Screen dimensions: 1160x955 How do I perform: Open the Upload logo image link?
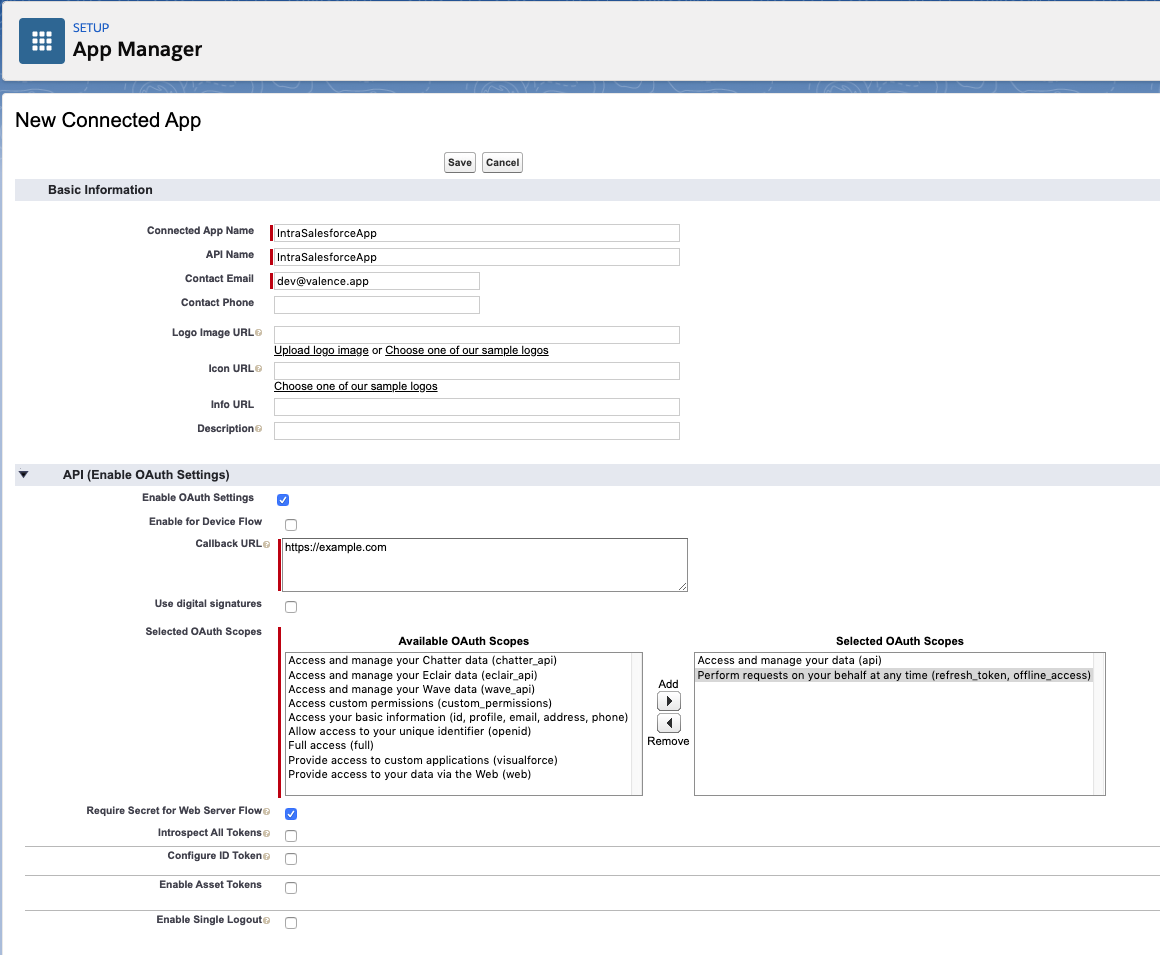[321, 351]
